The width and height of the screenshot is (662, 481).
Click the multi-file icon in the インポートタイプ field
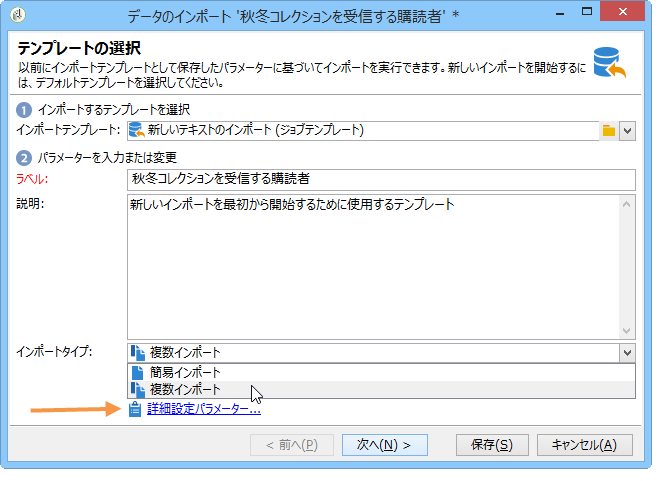click(x=138, y=353)
